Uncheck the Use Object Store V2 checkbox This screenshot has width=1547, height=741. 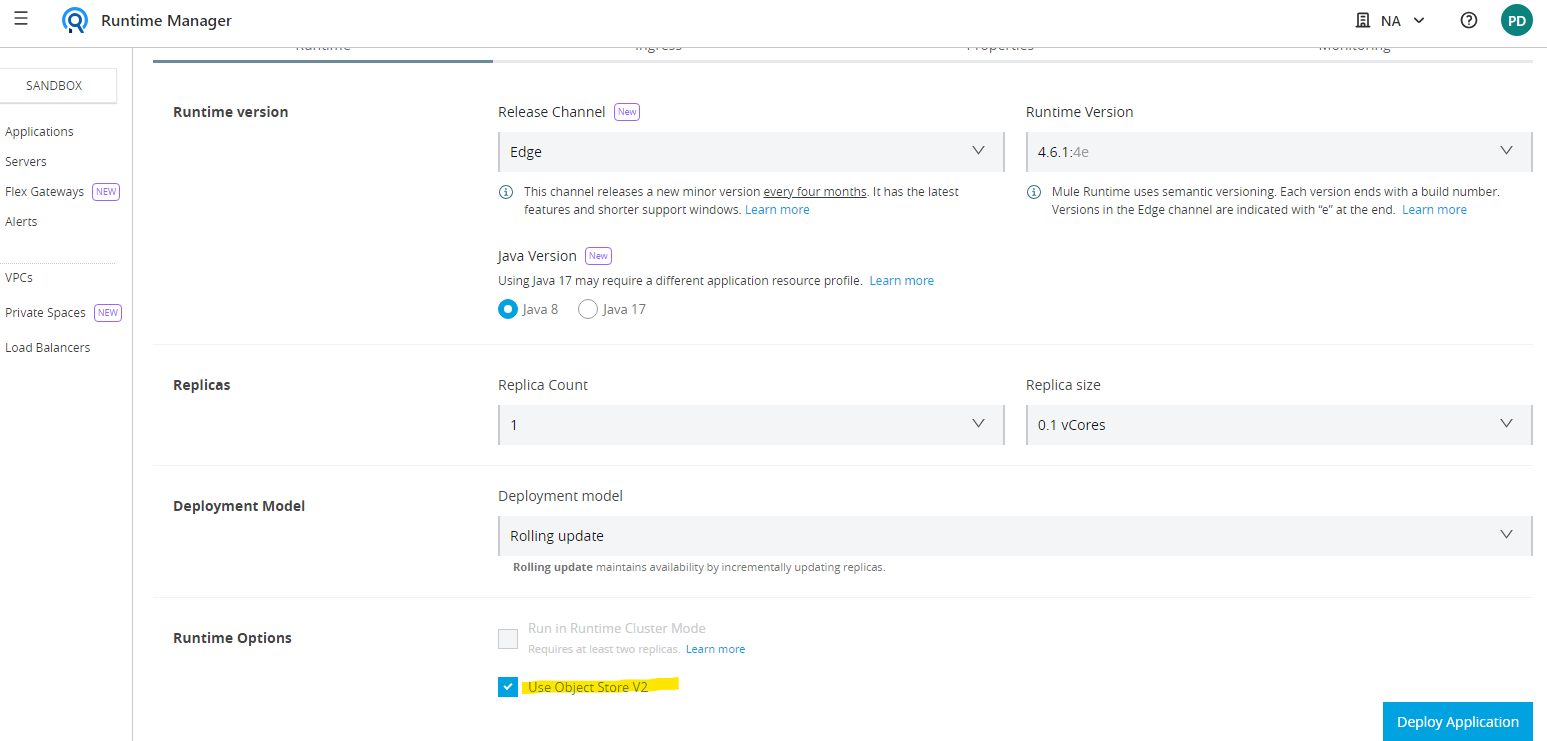coord(508,687)
